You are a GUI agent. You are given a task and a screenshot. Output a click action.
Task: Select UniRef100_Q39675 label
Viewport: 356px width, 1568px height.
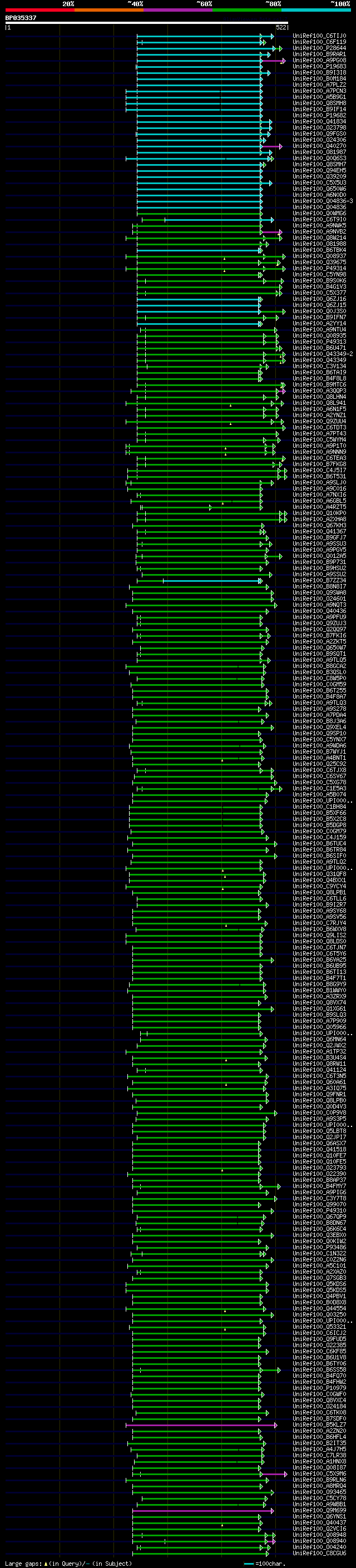319,263
